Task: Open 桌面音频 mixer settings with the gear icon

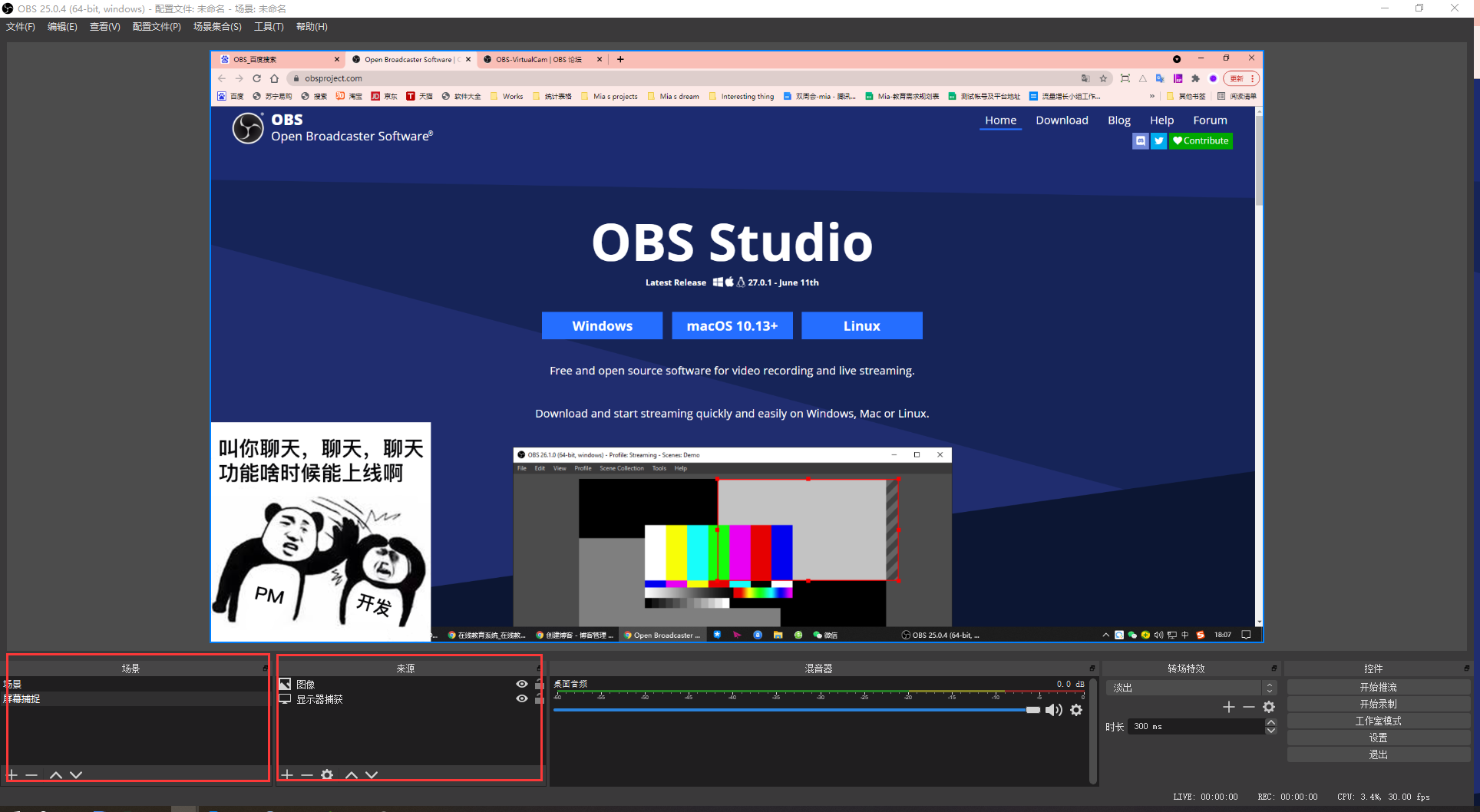Action: click(x=1076, y=710)
